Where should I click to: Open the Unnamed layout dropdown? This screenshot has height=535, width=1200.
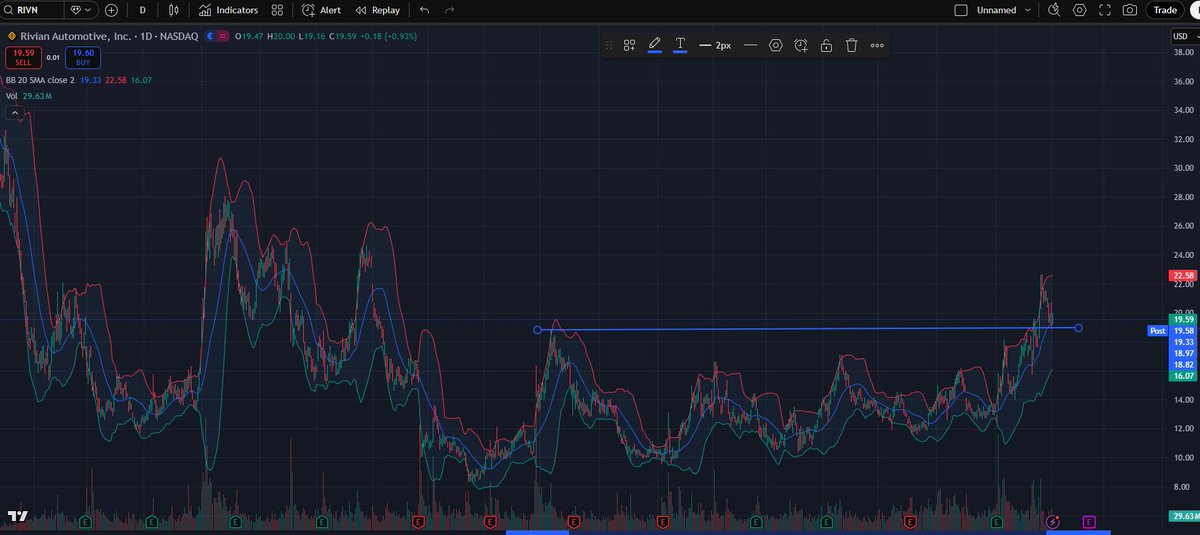pyautogui.click(x=1005, y=10)
